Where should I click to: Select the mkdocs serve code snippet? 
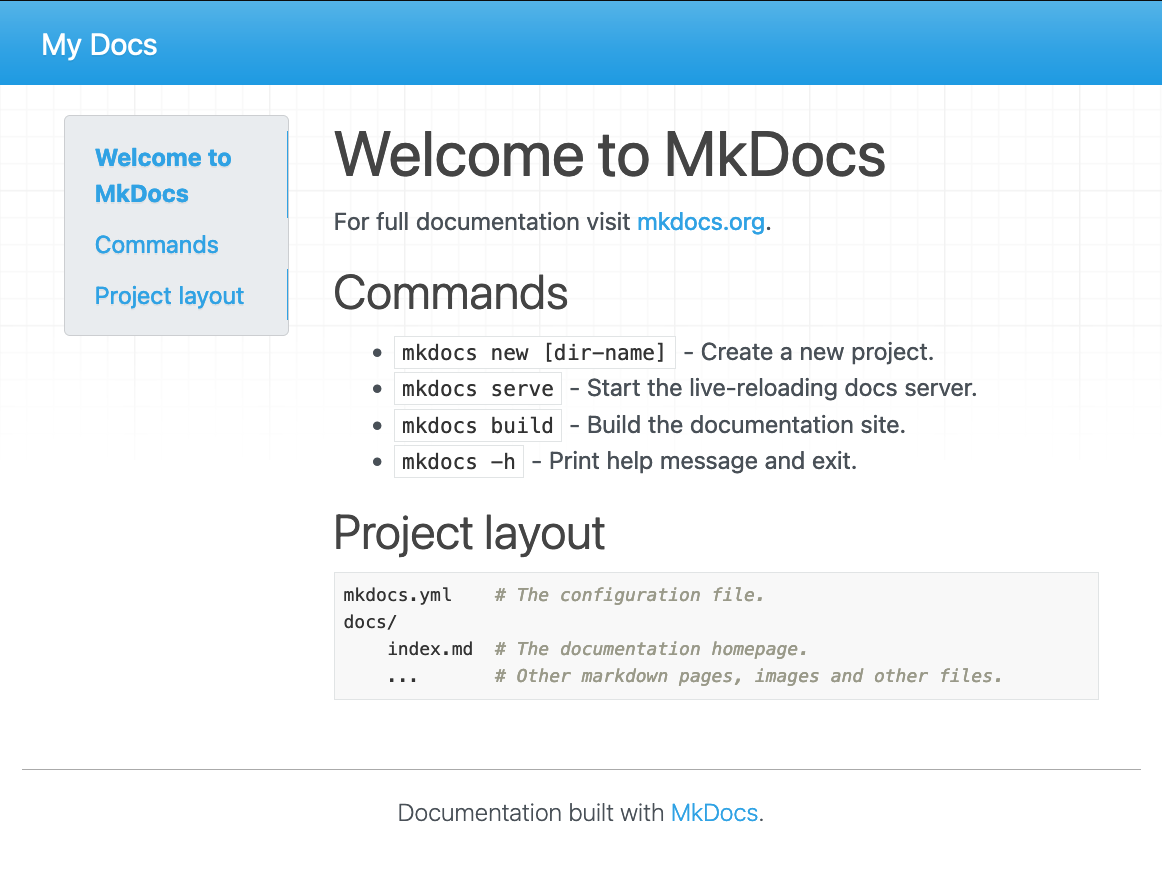[x=477, y=388]
